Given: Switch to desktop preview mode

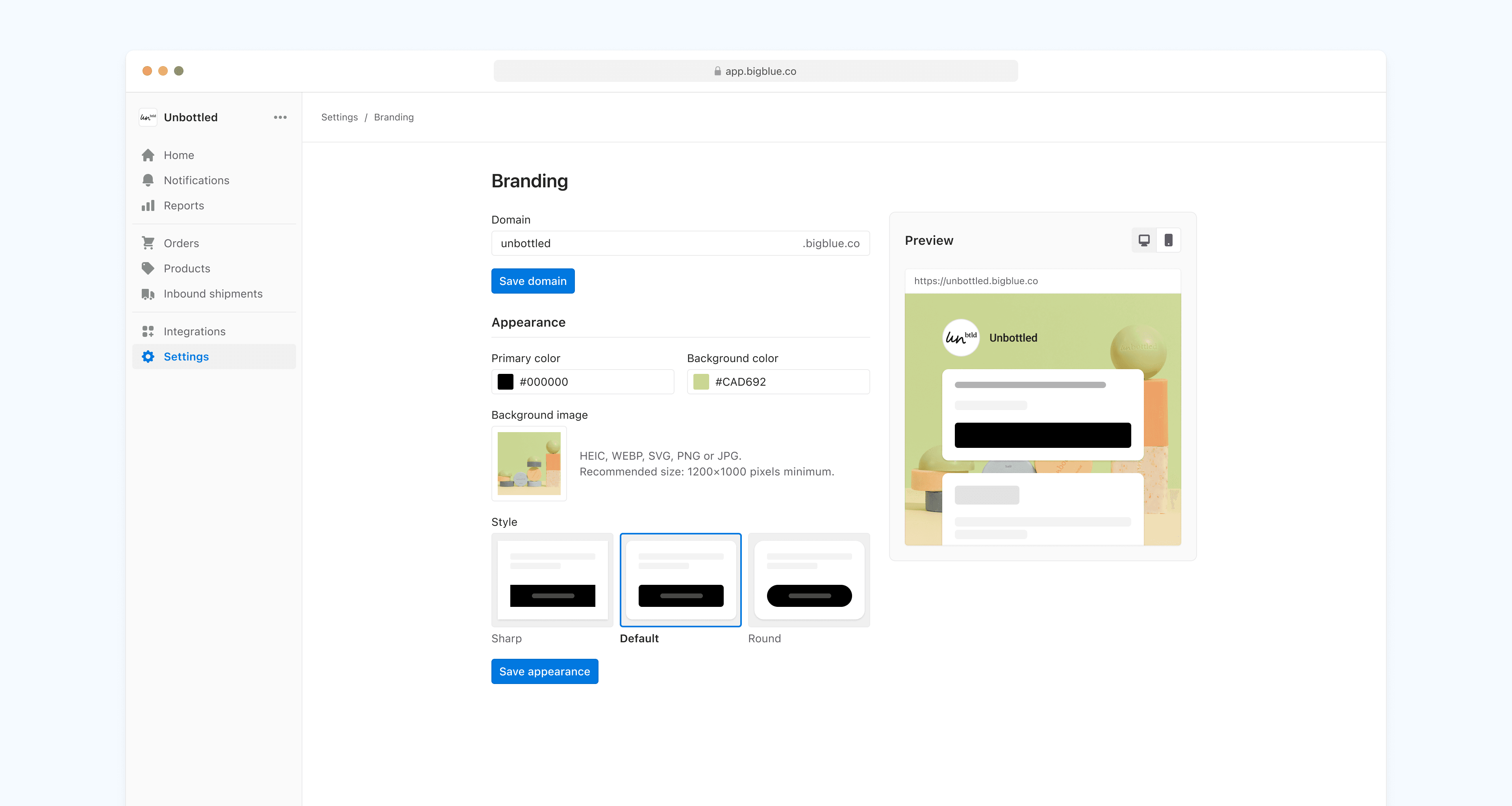Looking at the screenshot, I should tap(1144, 240).
